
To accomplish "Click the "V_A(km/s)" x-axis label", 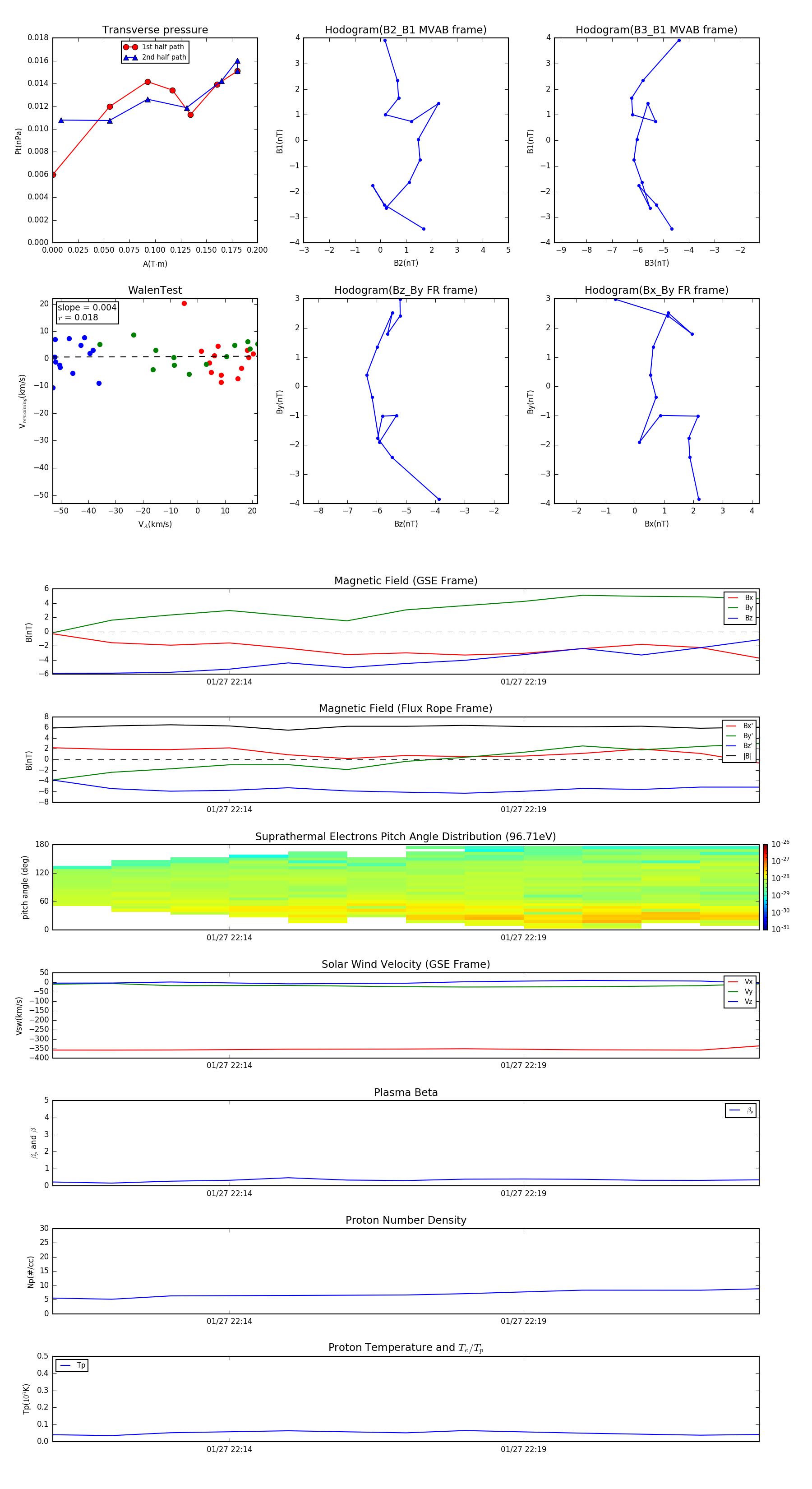I will pyautogui.click(x=155, y=524).
